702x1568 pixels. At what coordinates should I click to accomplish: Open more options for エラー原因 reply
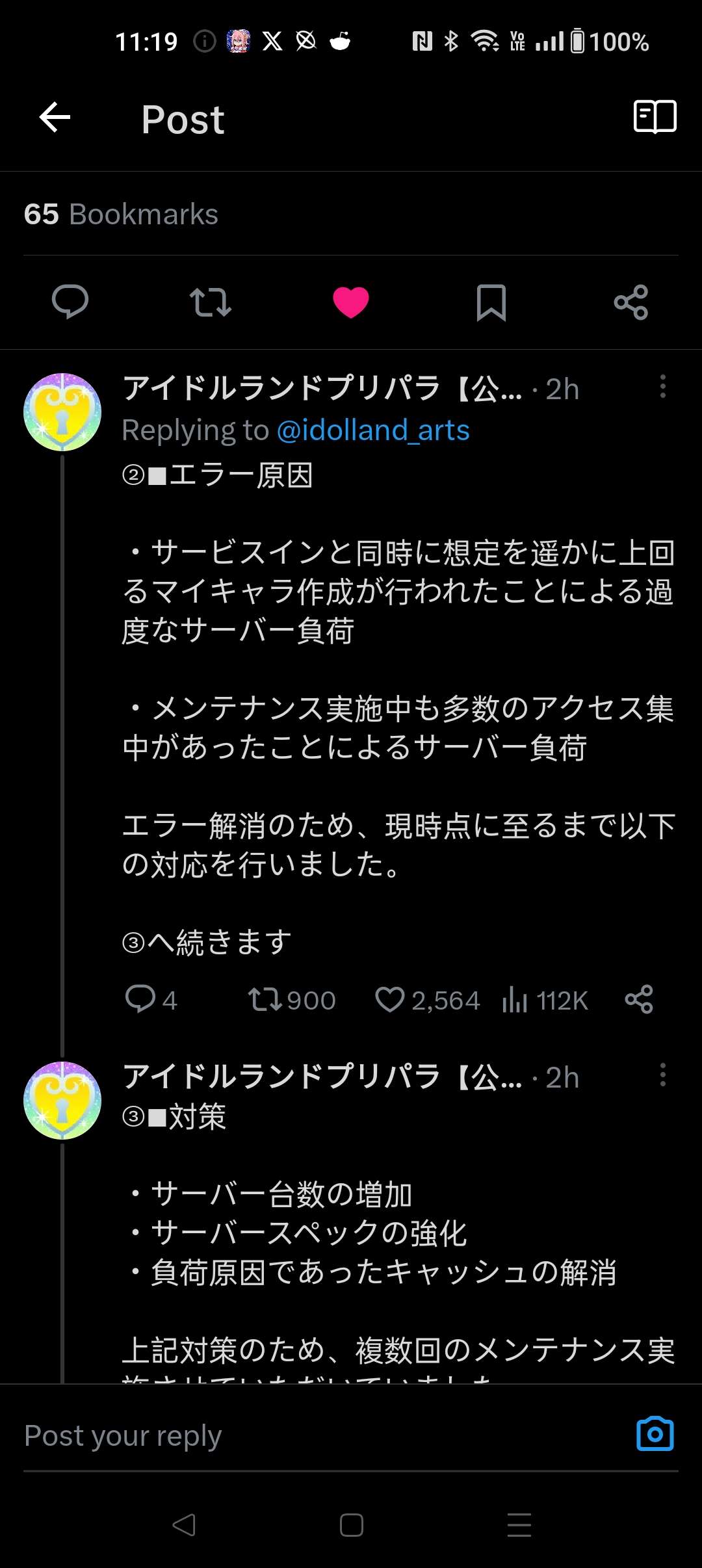[662, 387]
